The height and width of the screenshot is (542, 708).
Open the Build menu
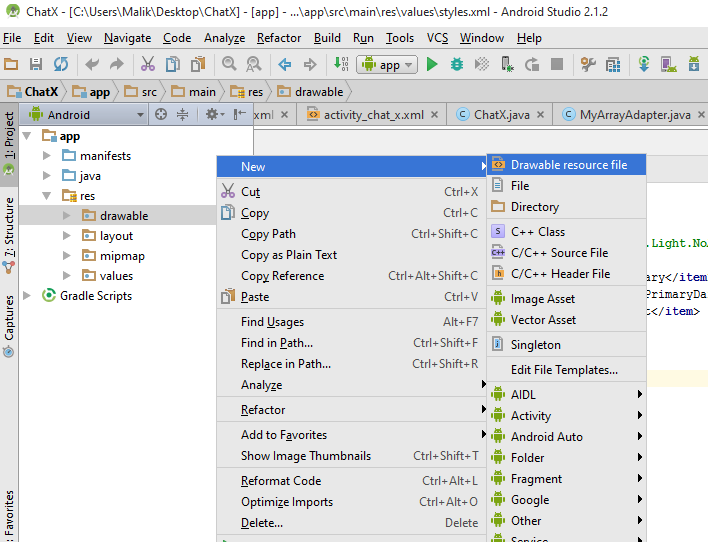(327, 38)
